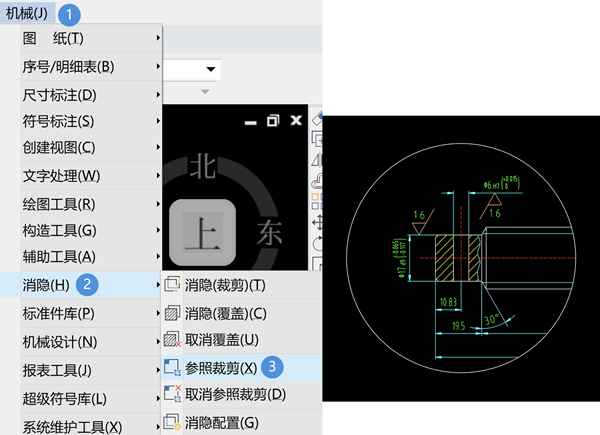
Task: Restore the drawing sub-window
Action: tap(273, 121)
